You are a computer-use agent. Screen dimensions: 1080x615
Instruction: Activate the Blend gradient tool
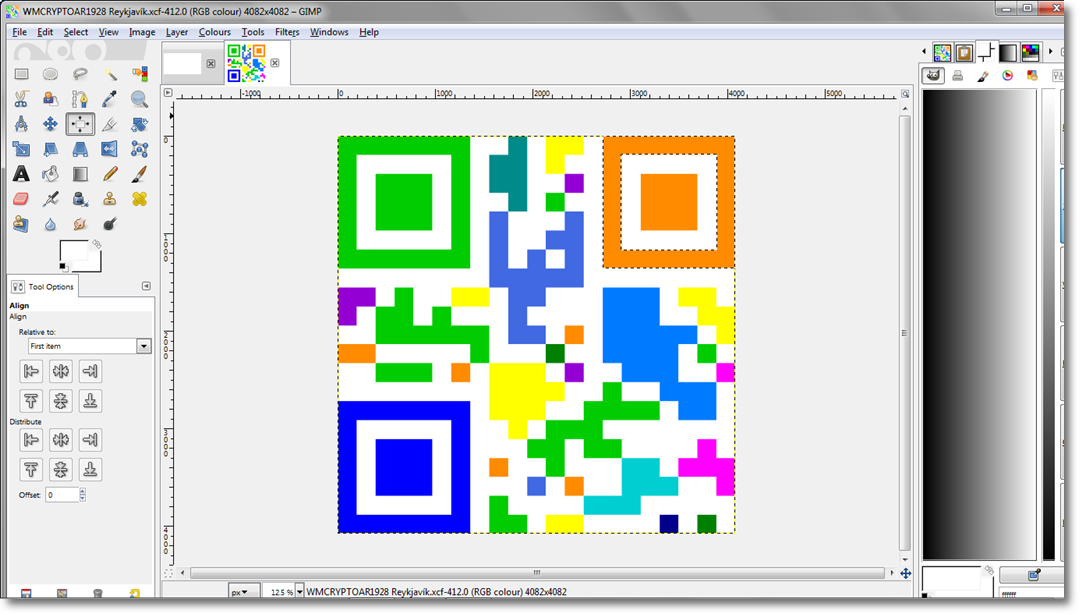(80, 174)
